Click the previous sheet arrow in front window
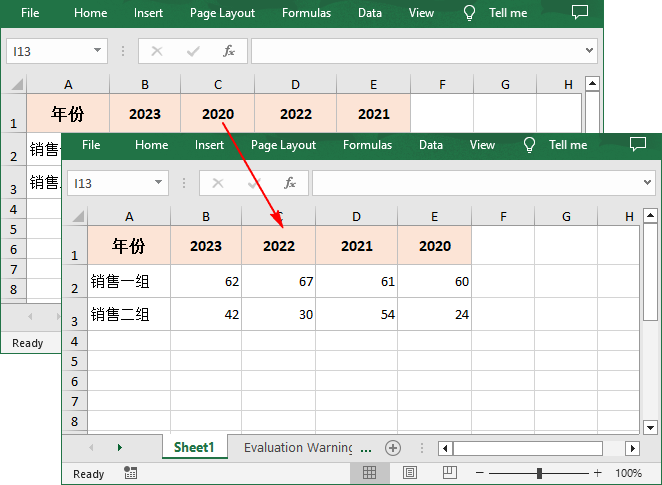The image size is (662, 485). coord(91,447)
